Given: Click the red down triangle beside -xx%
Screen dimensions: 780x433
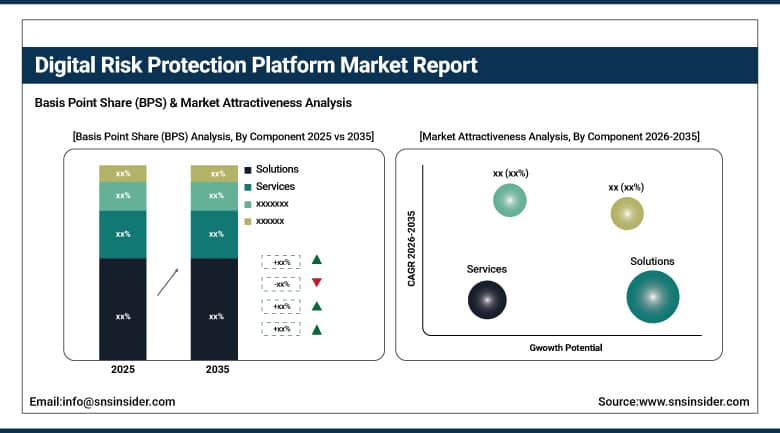Looking at the screenshot, I should (316, 283).
